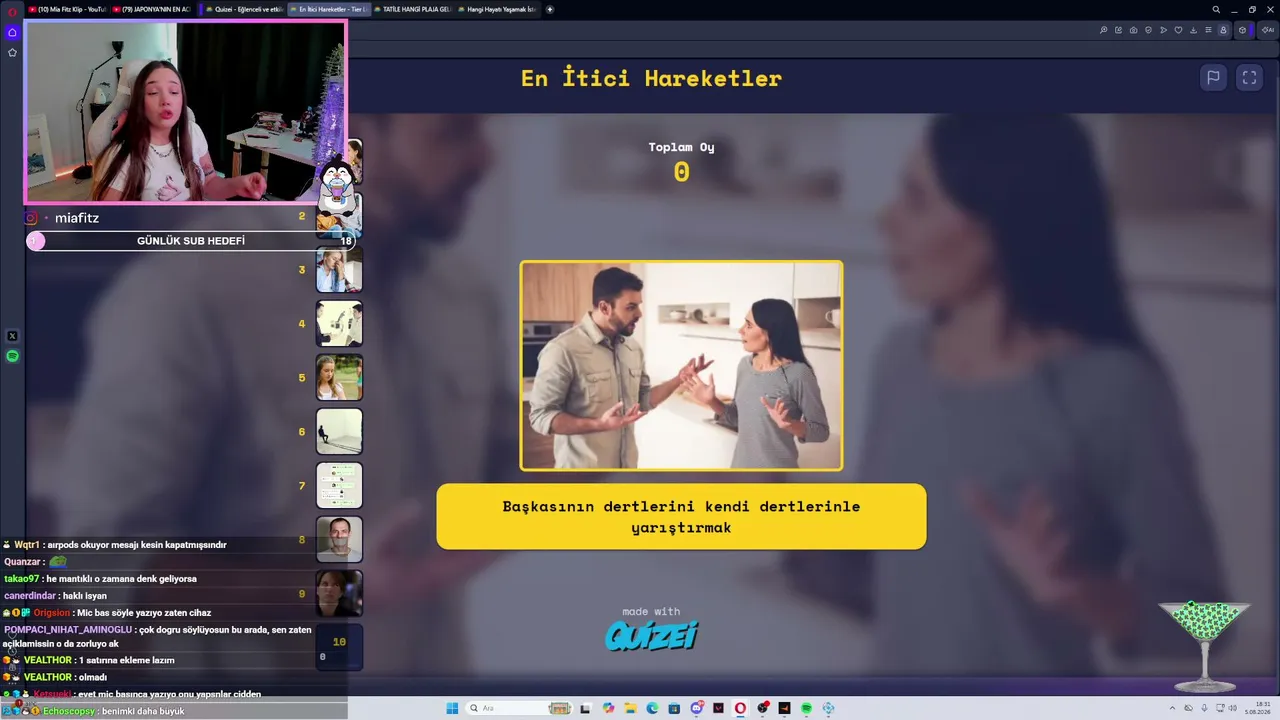Select the rank 7 tier thumbnail
The width and height of the screenshot is (1280, 720).
point(339,486)
